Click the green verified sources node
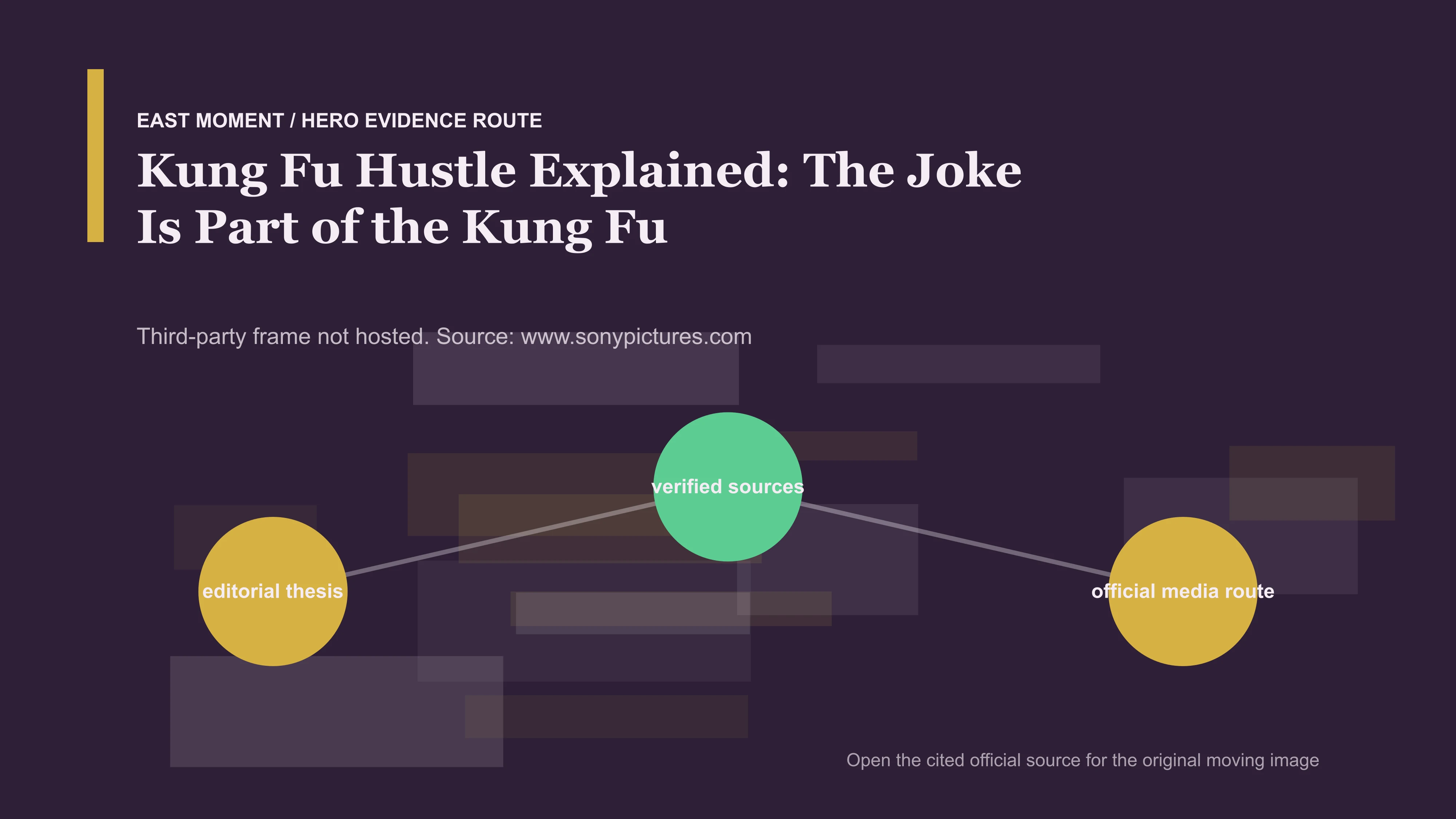This screenshot has width=1456, height=819. 727,487
